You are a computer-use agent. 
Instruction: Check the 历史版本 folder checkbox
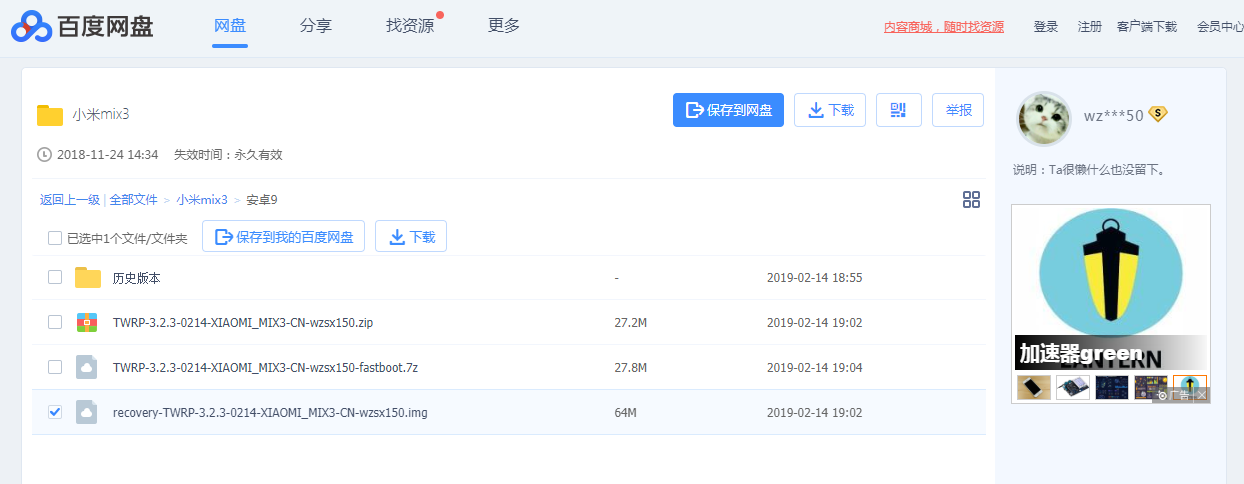[55, 277]
